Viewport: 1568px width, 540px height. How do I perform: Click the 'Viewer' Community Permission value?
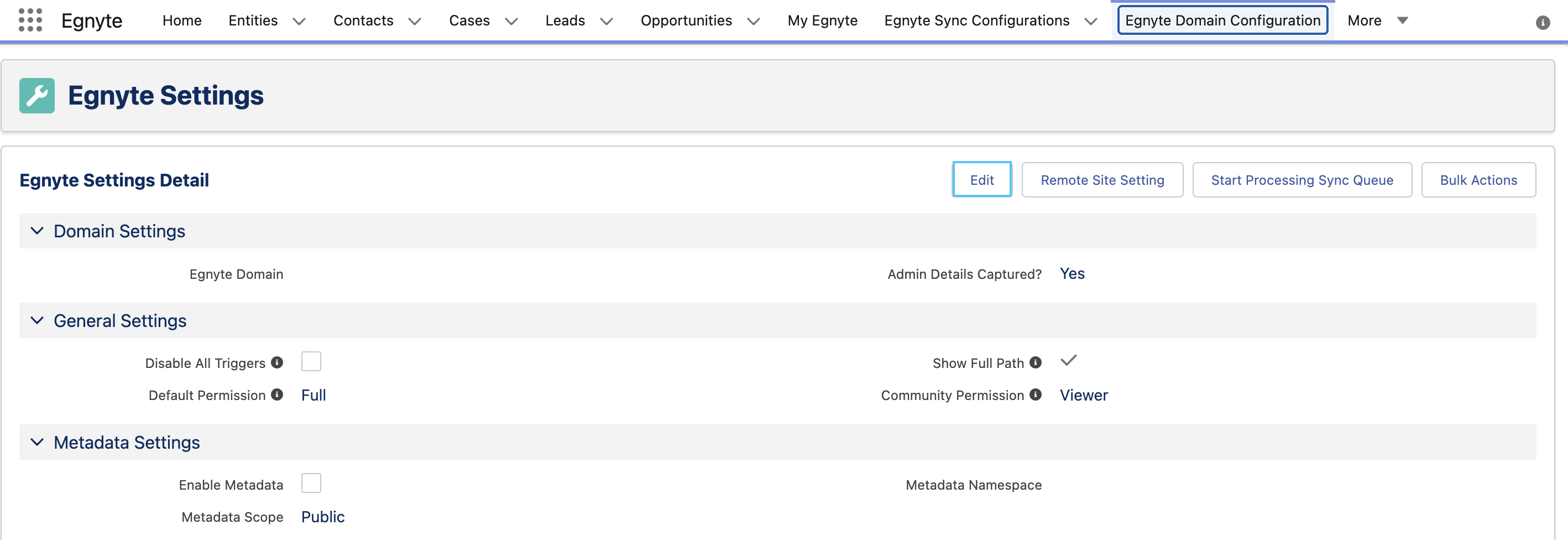pos(1084,395)
